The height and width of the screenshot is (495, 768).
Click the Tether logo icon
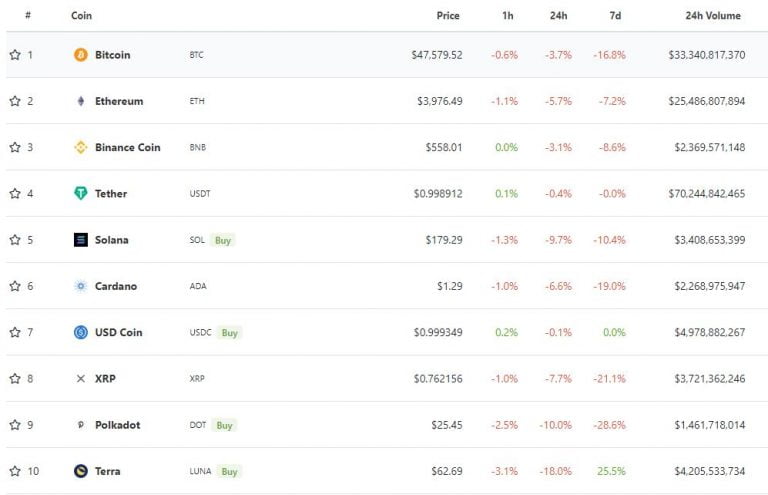[x=81, y=193]
